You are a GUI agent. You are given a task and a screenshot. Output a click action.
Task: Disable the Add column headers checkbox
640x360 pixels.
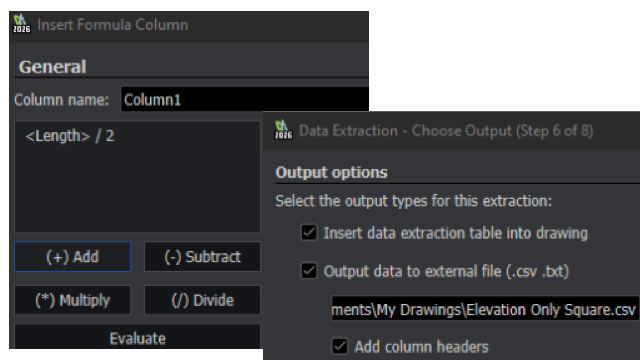tap(340, 346)
